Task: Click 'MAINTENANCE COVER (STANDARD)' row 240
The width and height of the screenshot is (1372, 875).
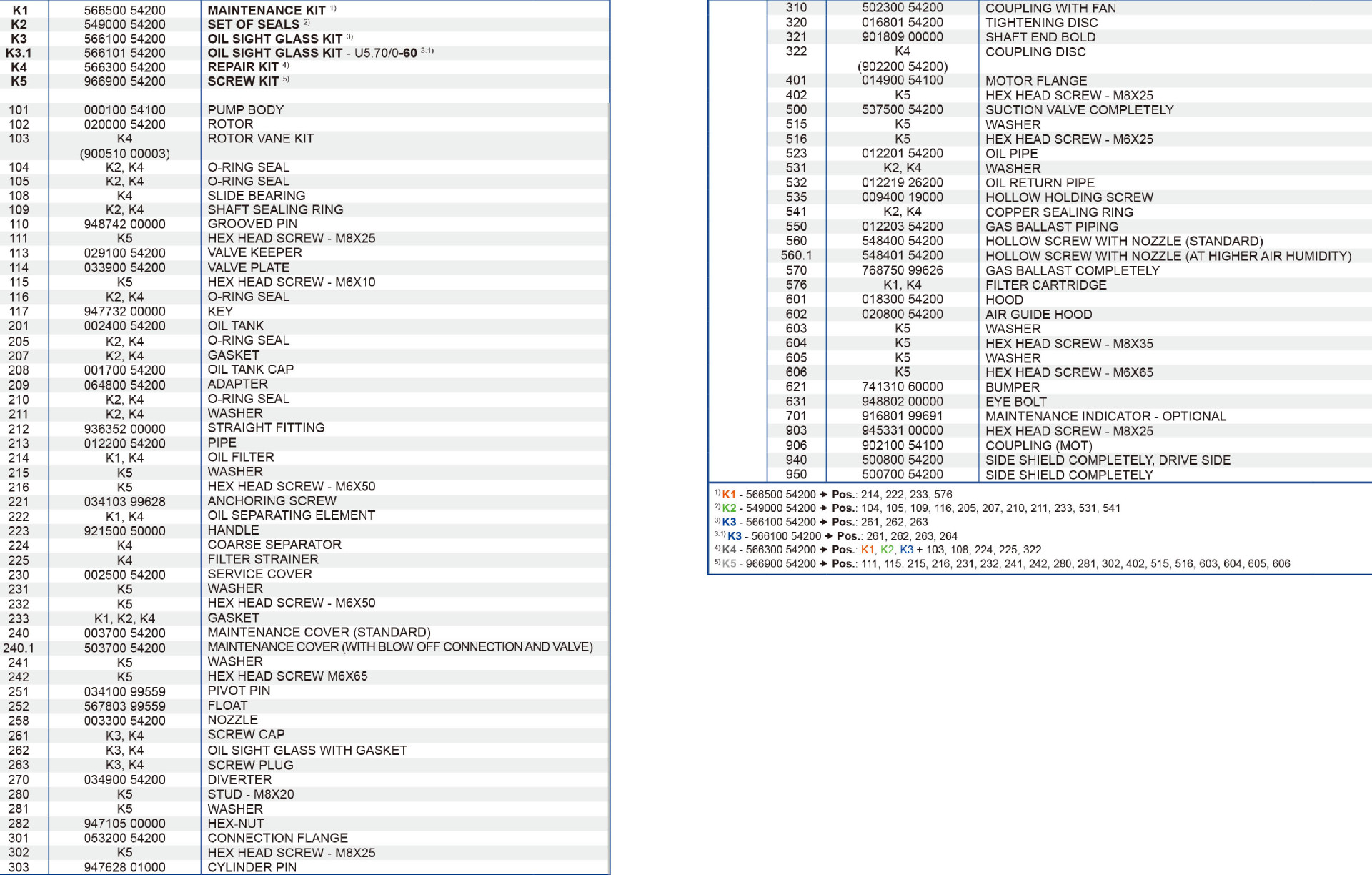Action: coord(319,633)
